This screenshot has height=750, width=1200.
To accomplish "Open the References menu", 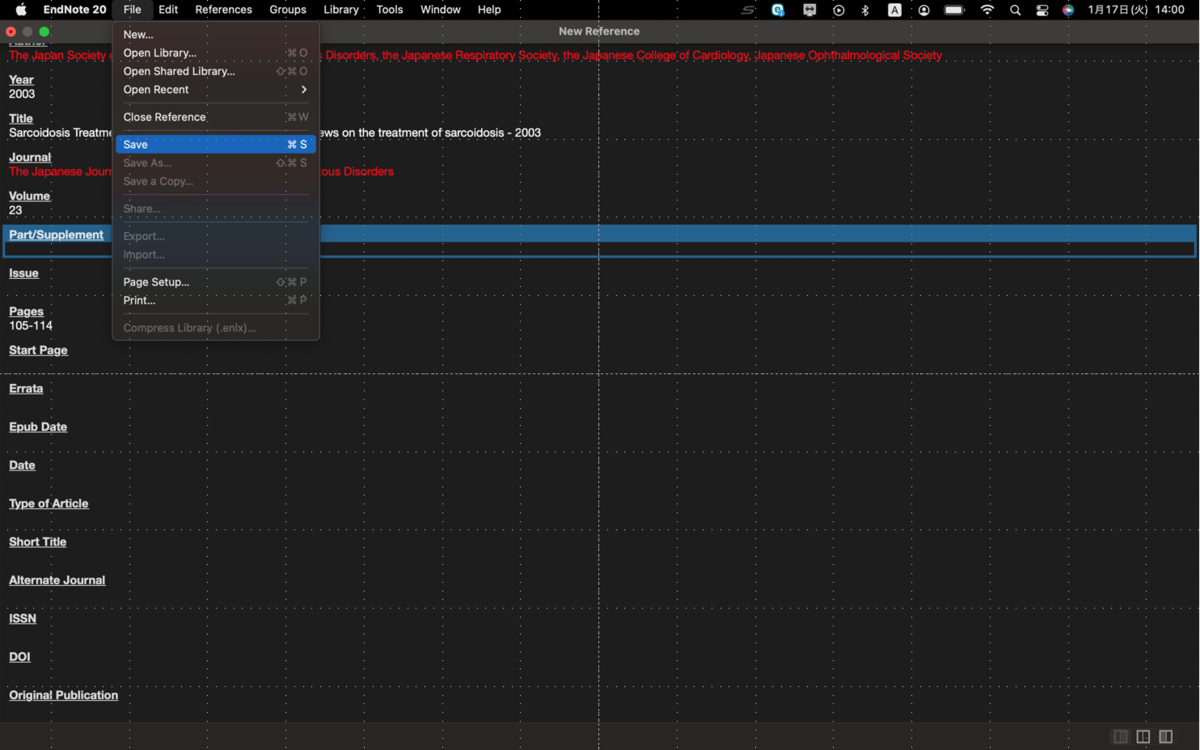I will (224, 10).
